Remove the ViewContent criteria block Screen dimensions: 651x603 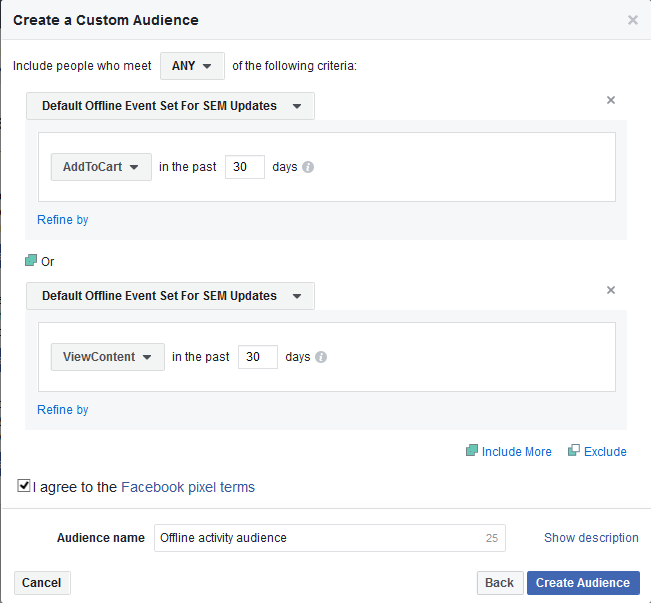point(611,290)
